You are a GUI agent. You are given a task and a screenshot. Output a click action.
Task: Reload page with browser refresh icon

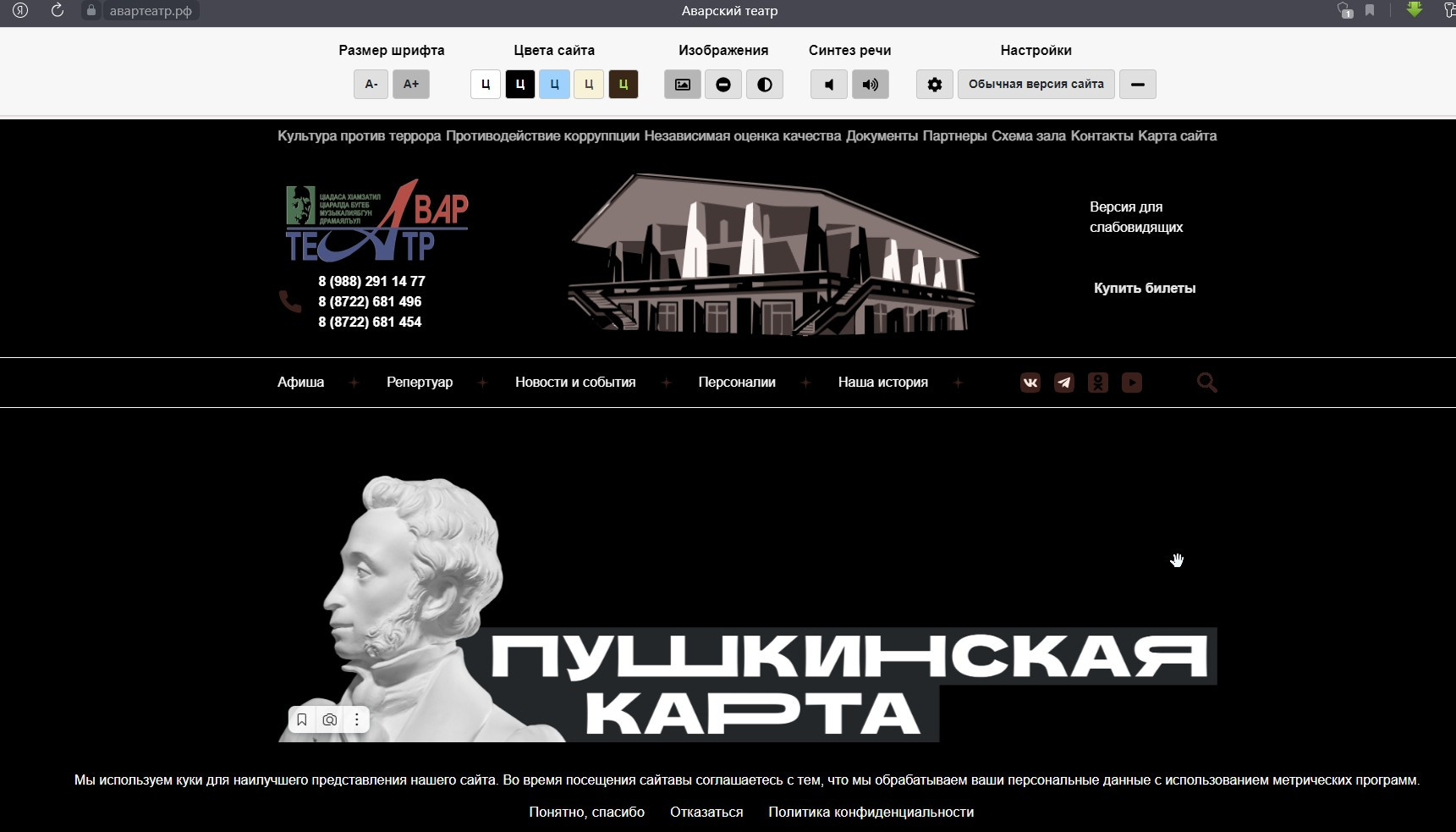[x=58, y=10]
